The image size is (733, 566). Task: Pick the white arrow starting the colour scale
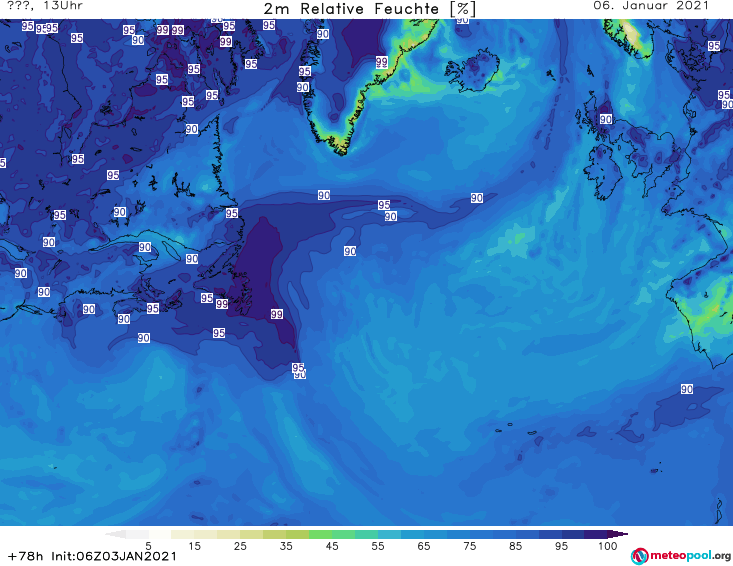115,534
